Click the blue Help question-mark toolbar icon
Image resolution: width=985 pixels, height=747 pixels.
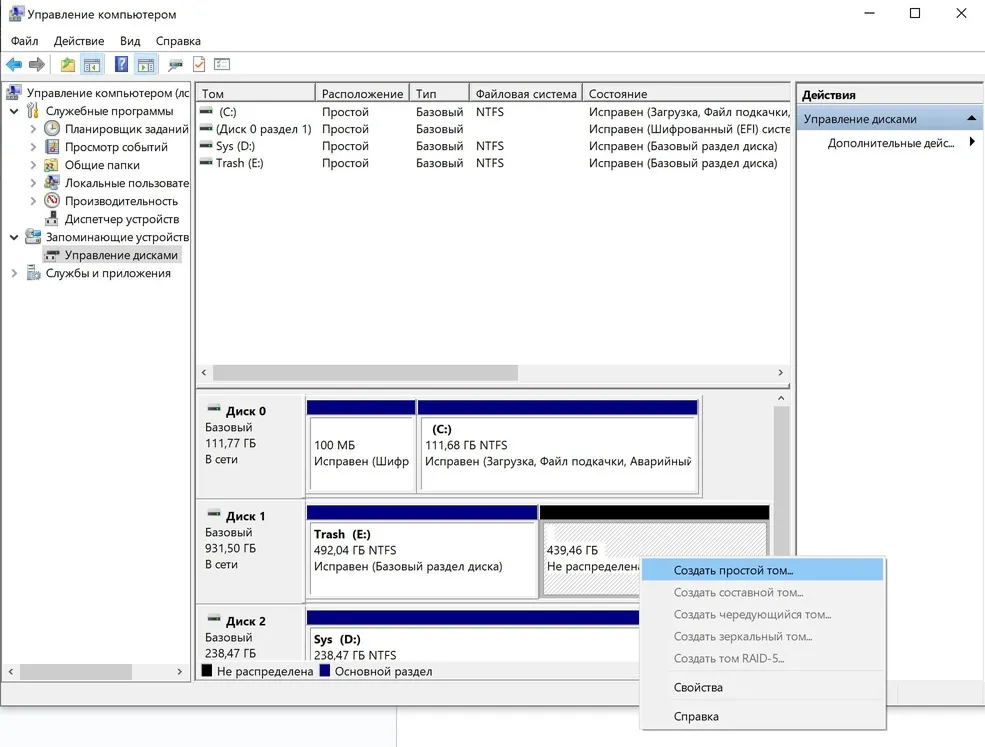(121, 64)
